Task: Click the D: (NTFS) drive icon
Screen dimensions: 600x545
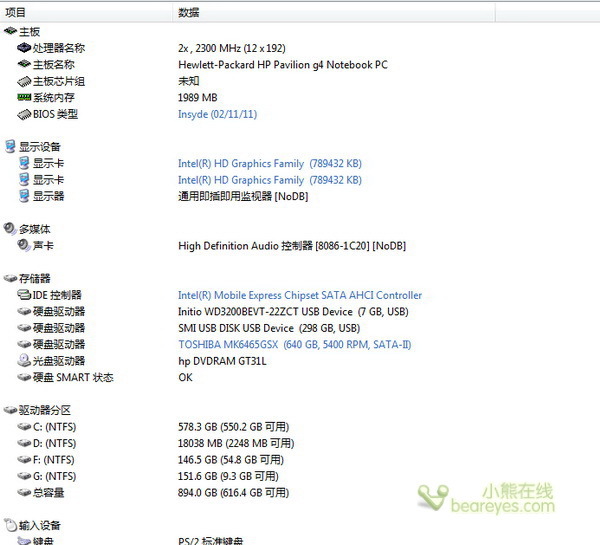Action: pyautogui.click(x=24, y=443)
